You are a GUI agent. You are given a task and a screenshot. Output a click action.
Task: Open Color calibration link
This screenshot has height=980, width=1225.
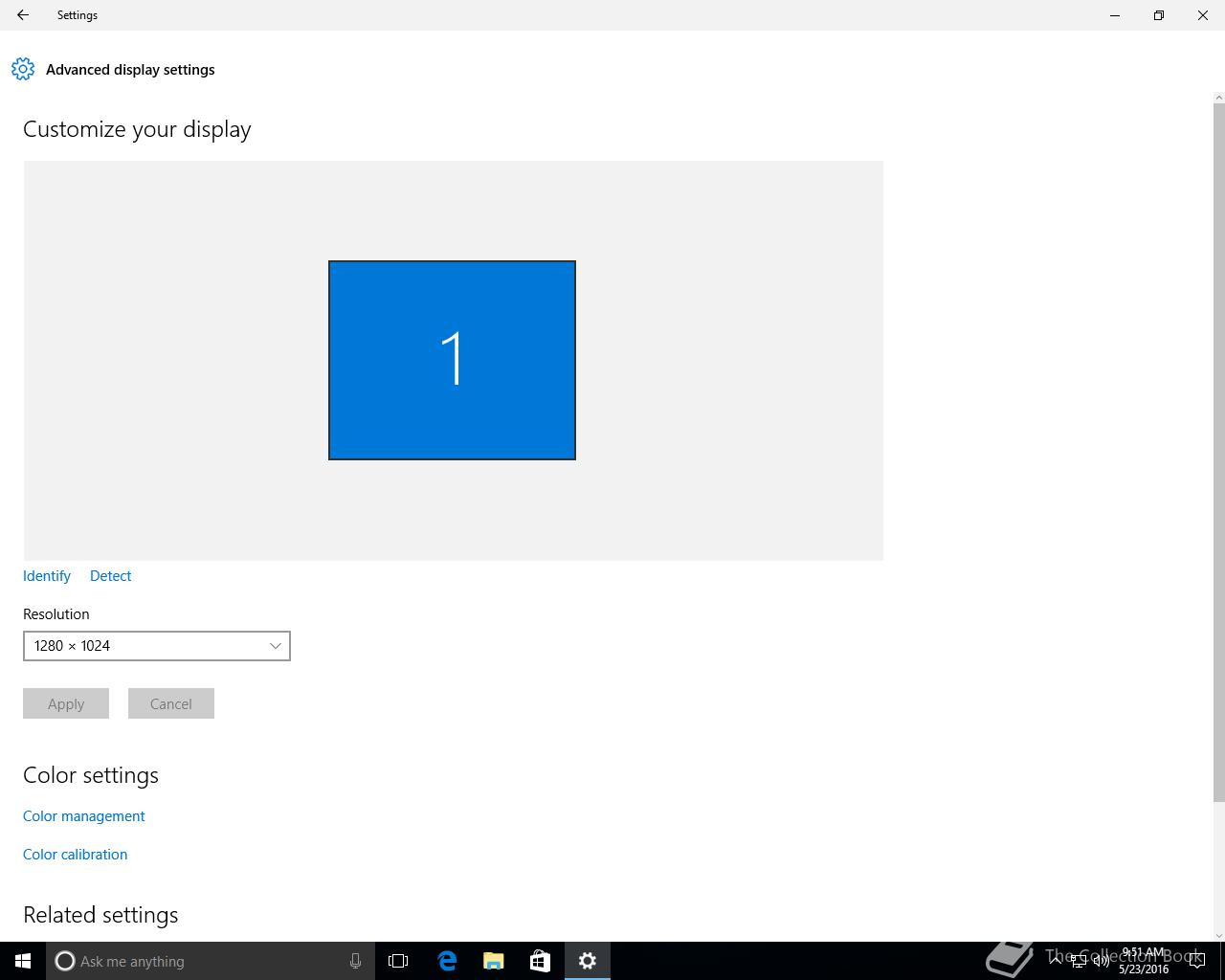click(76, 855)
